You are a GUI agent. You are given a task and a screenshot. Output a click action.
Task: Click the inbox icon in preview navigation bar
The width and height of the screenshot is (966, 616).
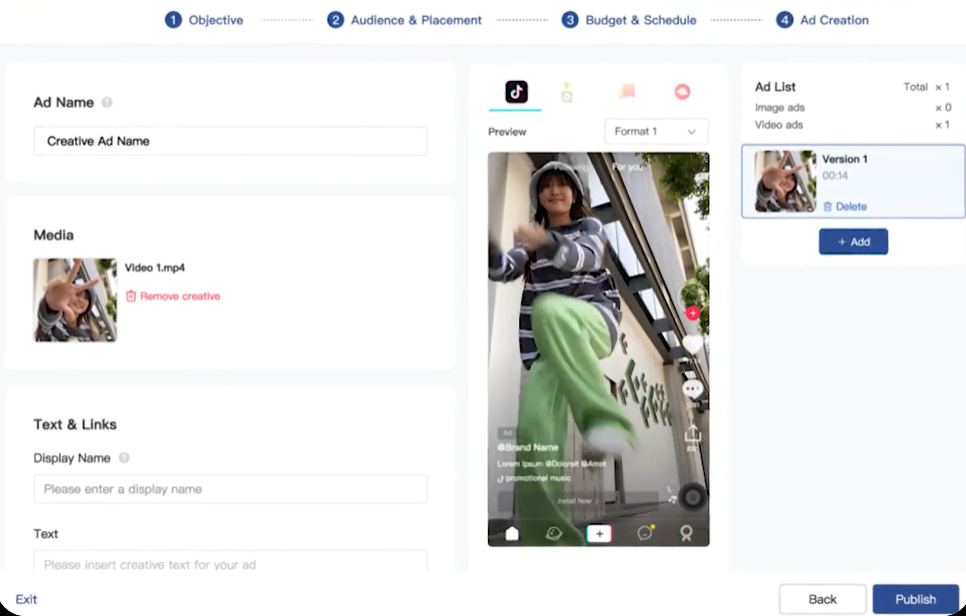pyautogui.click(x=645, y=532)
